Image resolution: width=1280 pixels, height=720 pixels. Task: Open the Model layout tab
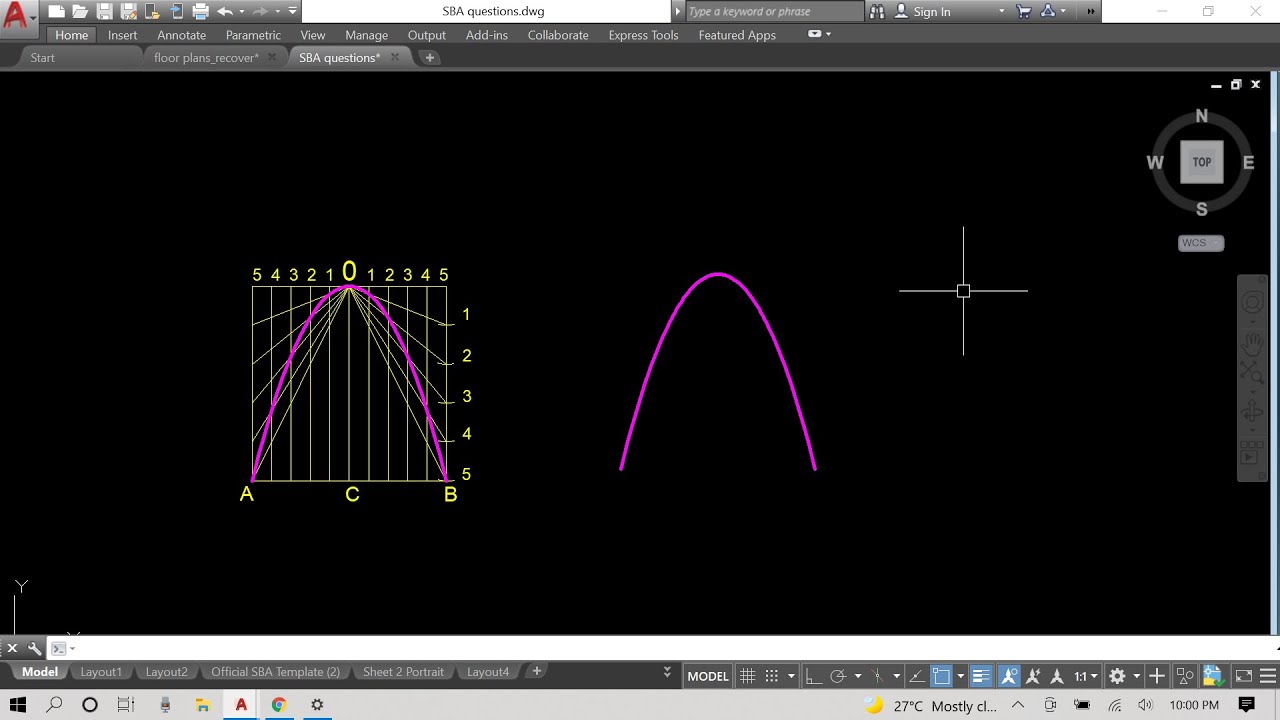point(40,672)
